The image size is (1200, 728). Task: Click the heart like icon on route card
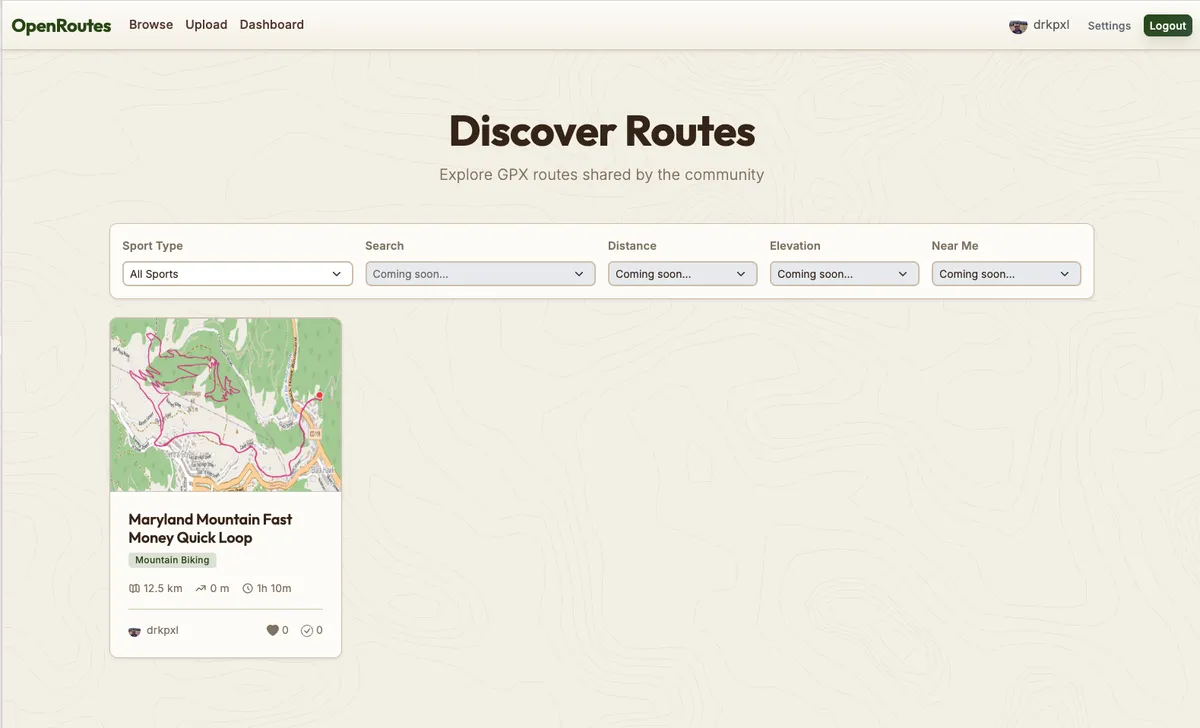[x=271, y=630]
